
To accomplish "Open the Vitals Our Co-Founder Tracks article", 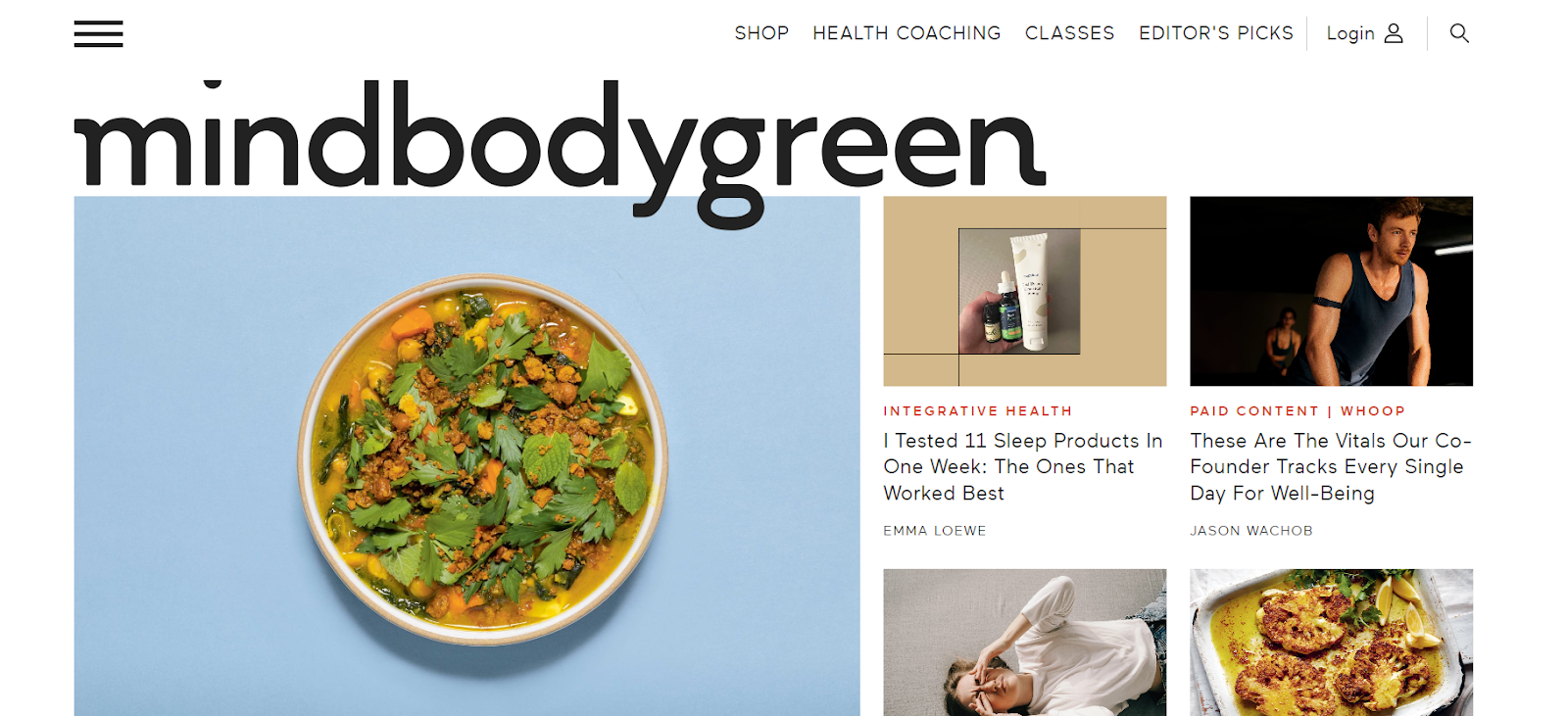I will (1331, 467).
